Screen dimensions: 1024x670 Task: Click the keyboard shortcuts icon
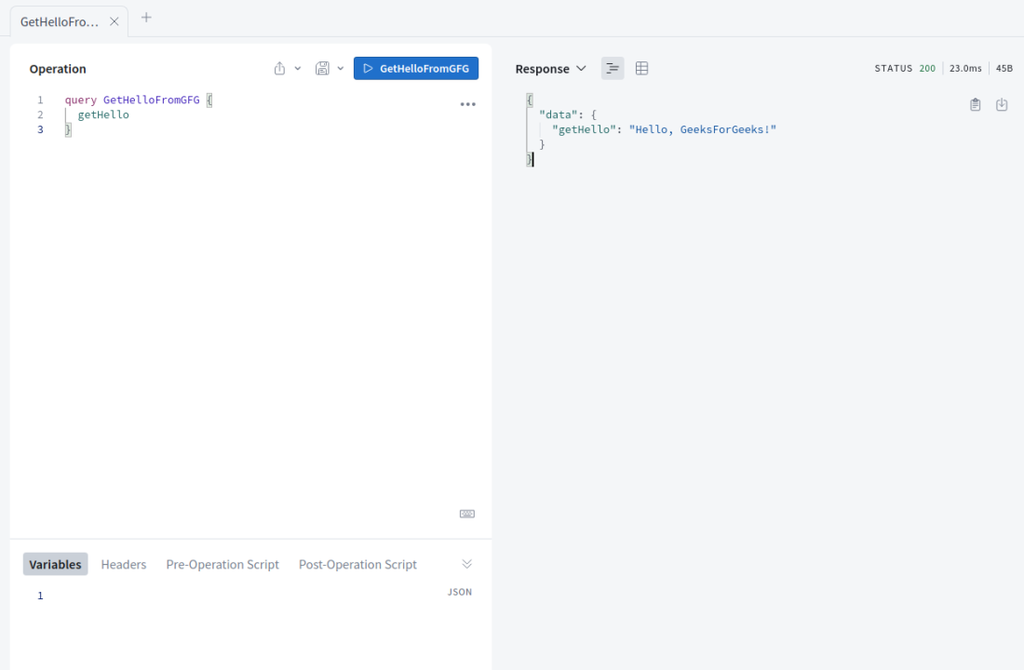tap(467, 514)
